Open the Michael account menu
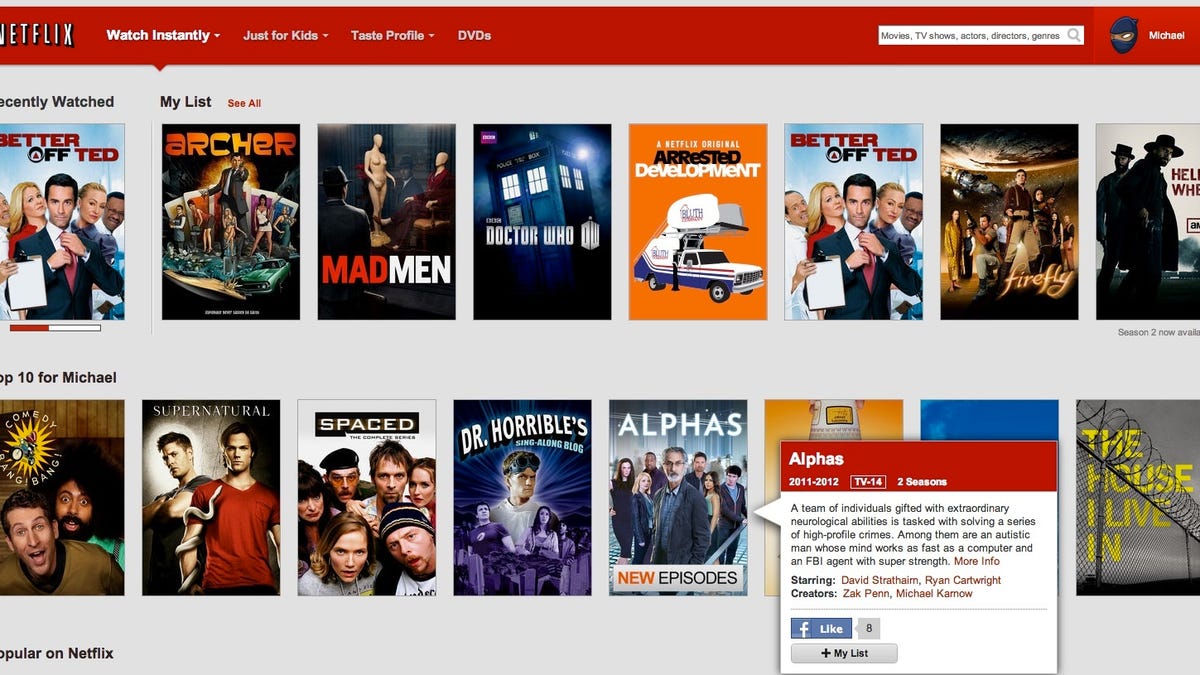This screenshot has width=1200, height=675. 1166,35
